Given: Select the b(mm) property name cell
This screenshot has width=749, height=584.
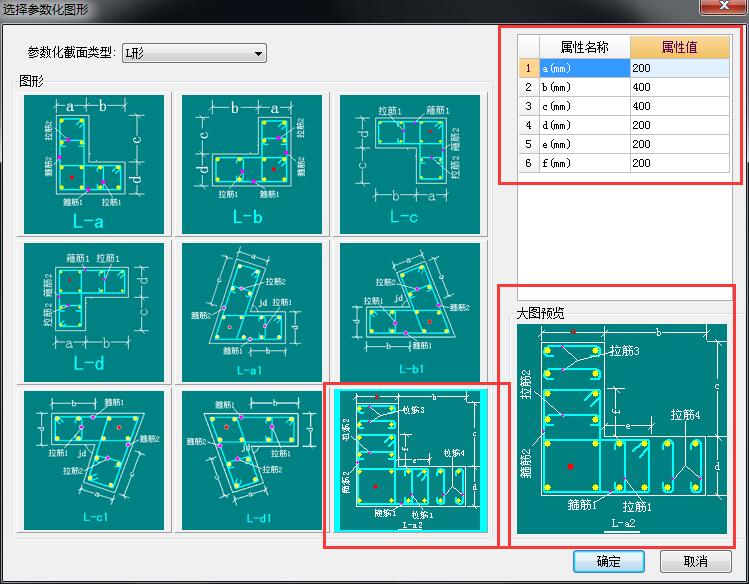Looking at the screenshot, I should 585,87.
